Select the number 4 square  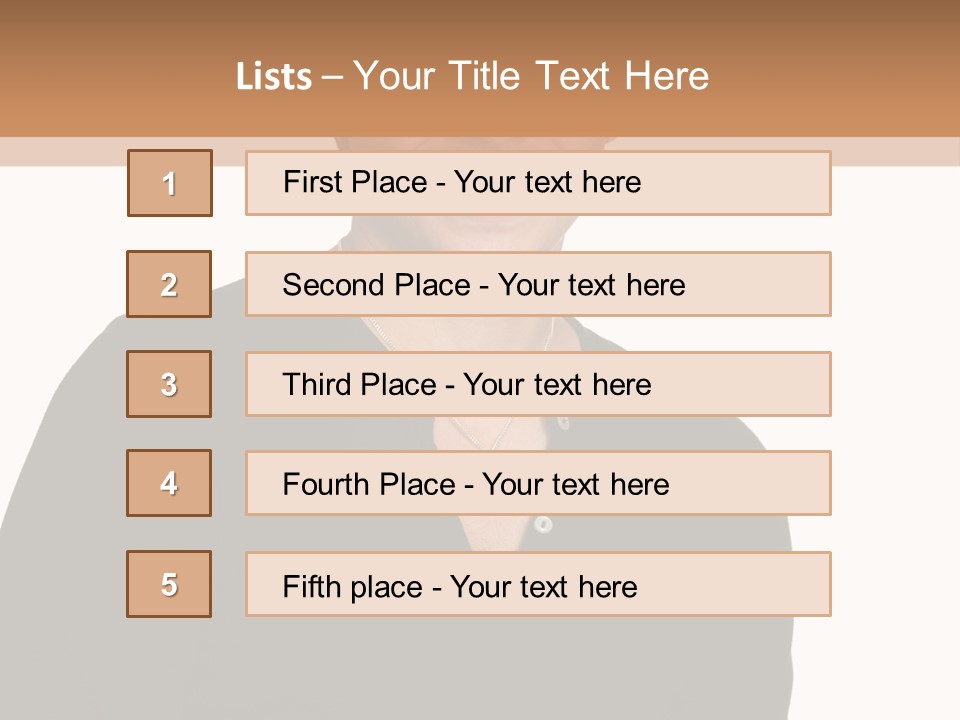[x=169, y=483]
